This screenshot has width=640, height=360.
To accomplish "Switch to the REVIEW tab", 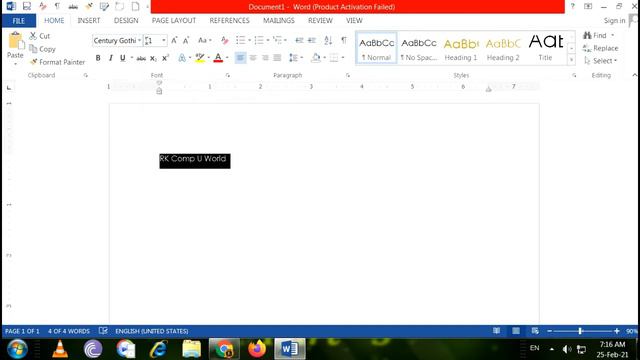I will coord(320,20).
